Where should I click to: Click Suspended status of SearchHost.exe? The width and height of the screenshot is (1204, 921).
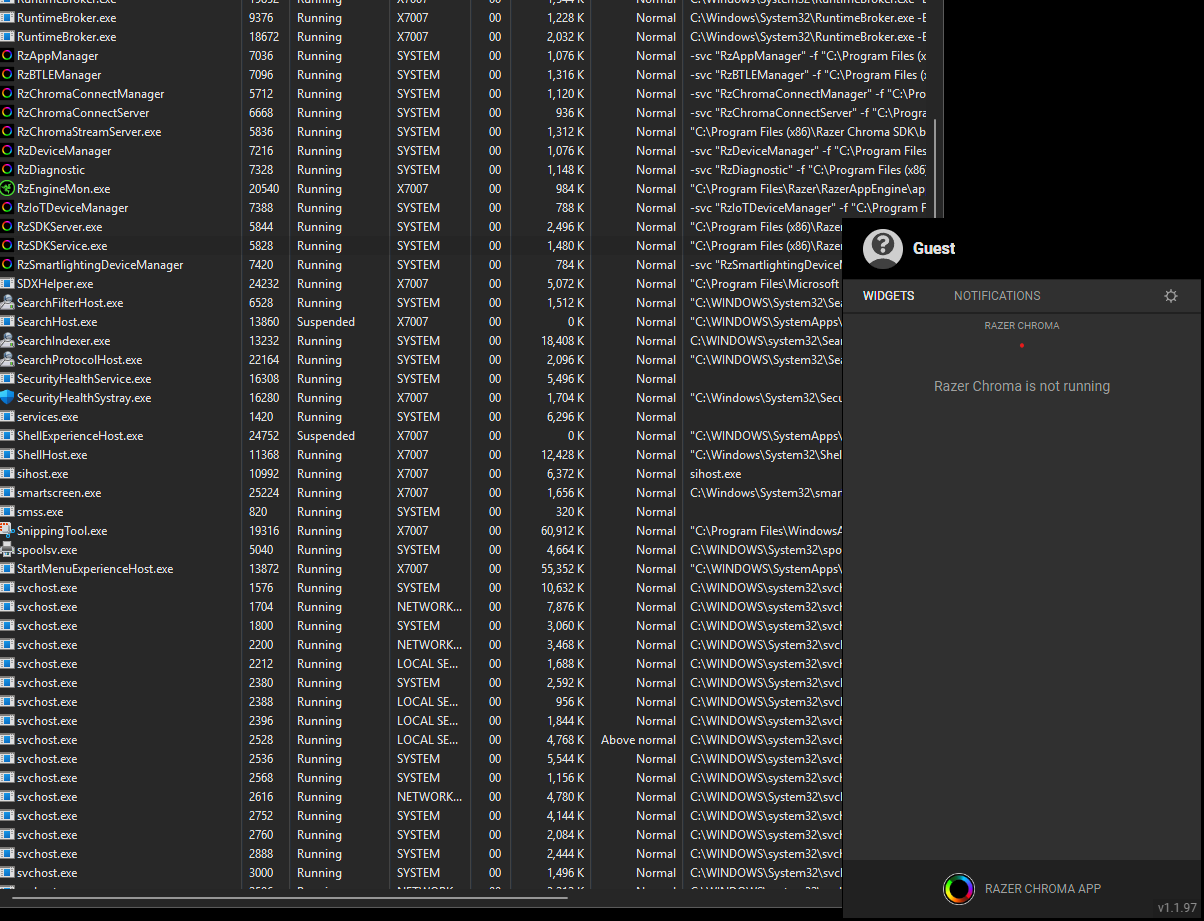click(x=326, y=322)
